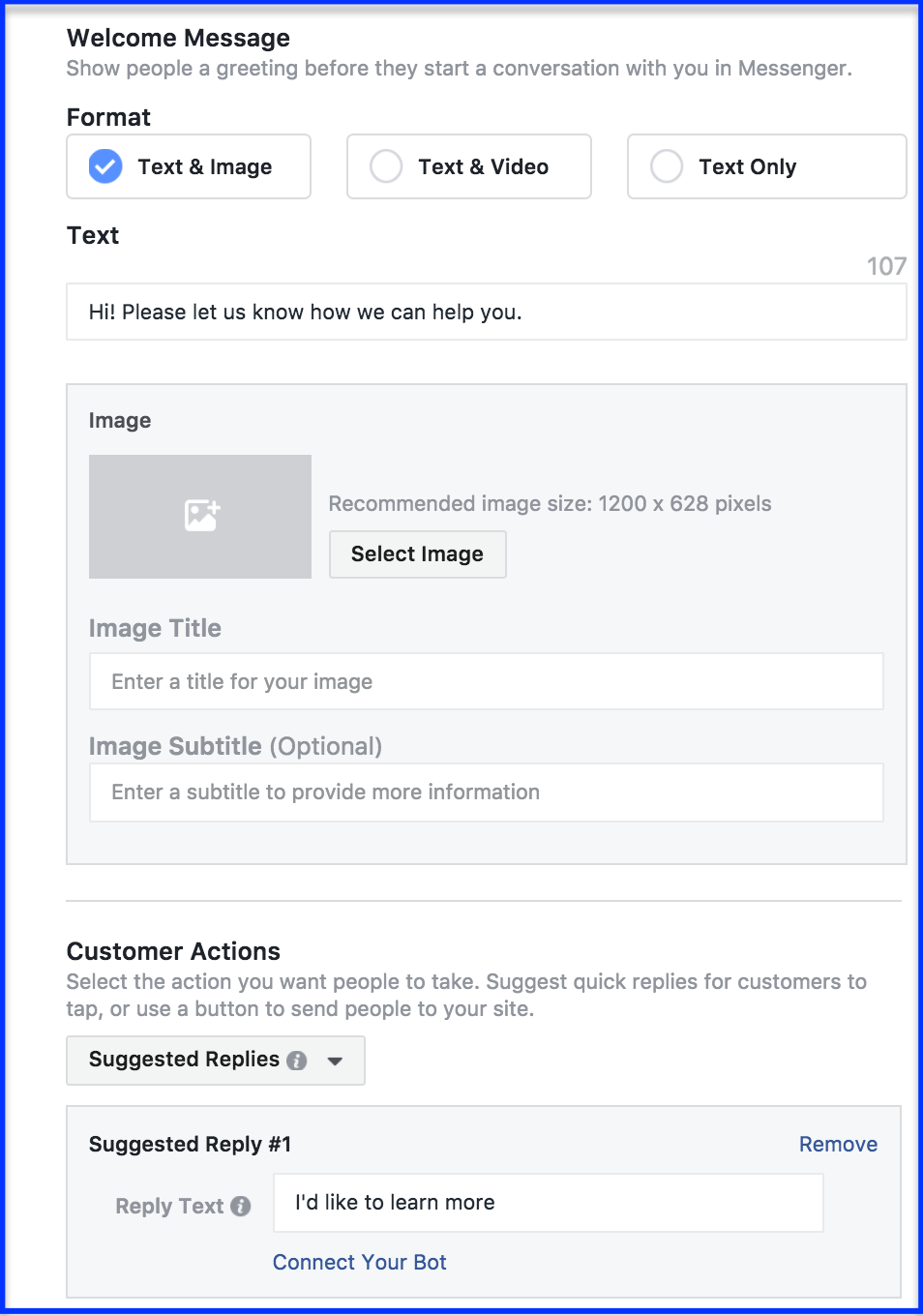Click the Suggested Reply #1 heading
The height and width of the screenshot is (1316, 923).
[190, 1145]
